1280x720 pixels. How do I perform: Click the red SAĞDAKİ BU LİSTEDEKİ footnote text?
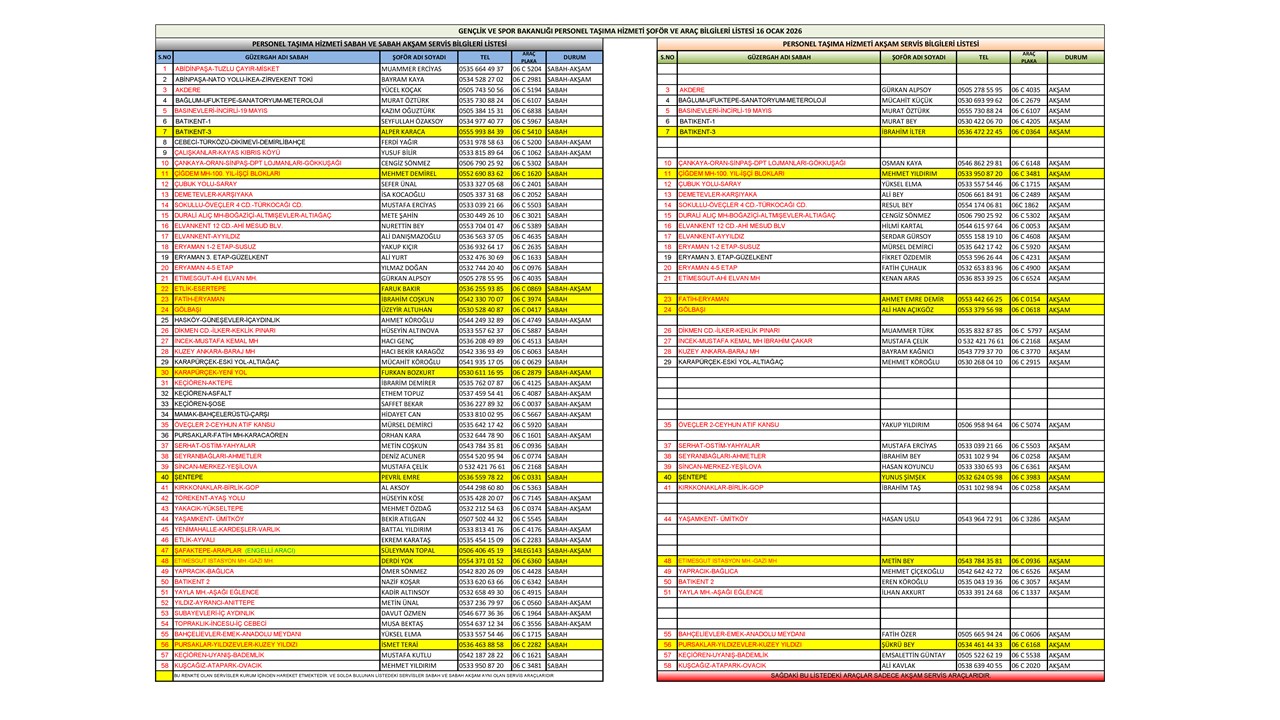(x=880, y=676)
